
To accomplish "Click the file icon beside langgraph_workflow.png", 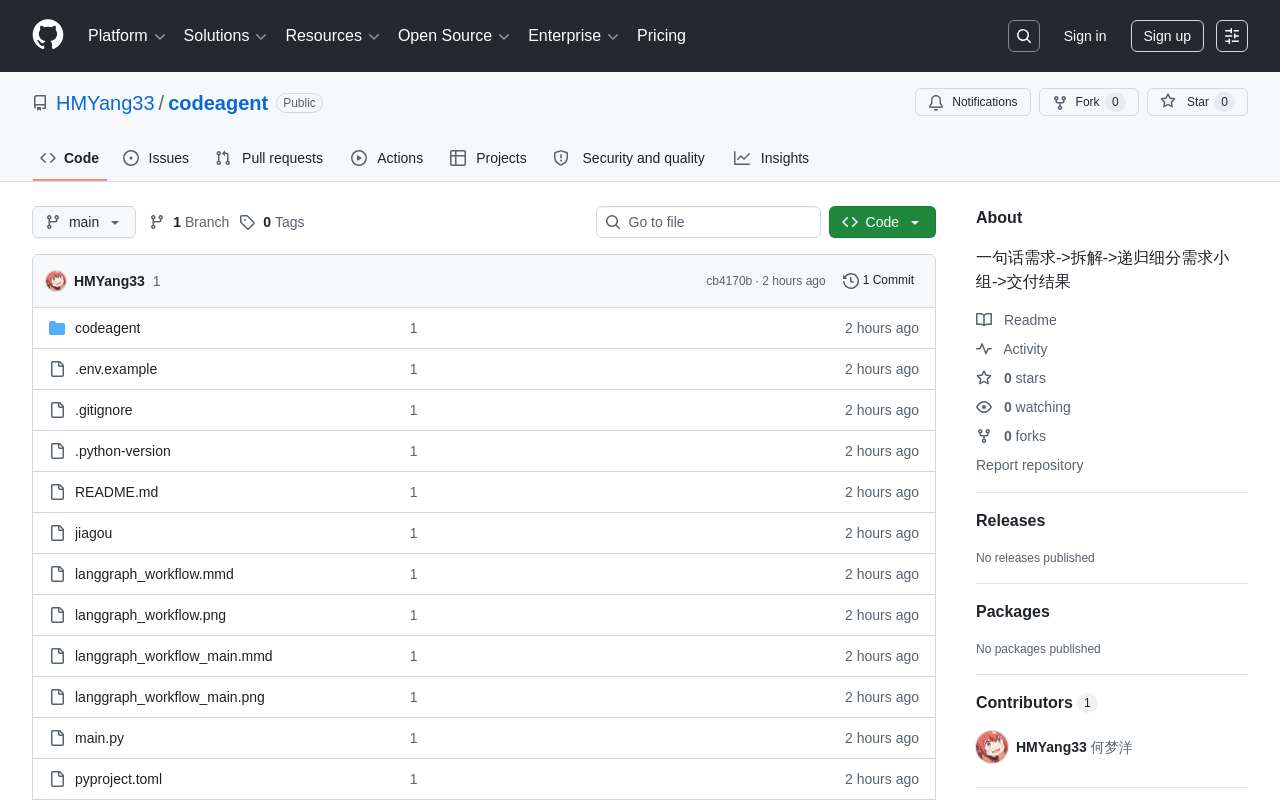I will (x=57, y=615).
